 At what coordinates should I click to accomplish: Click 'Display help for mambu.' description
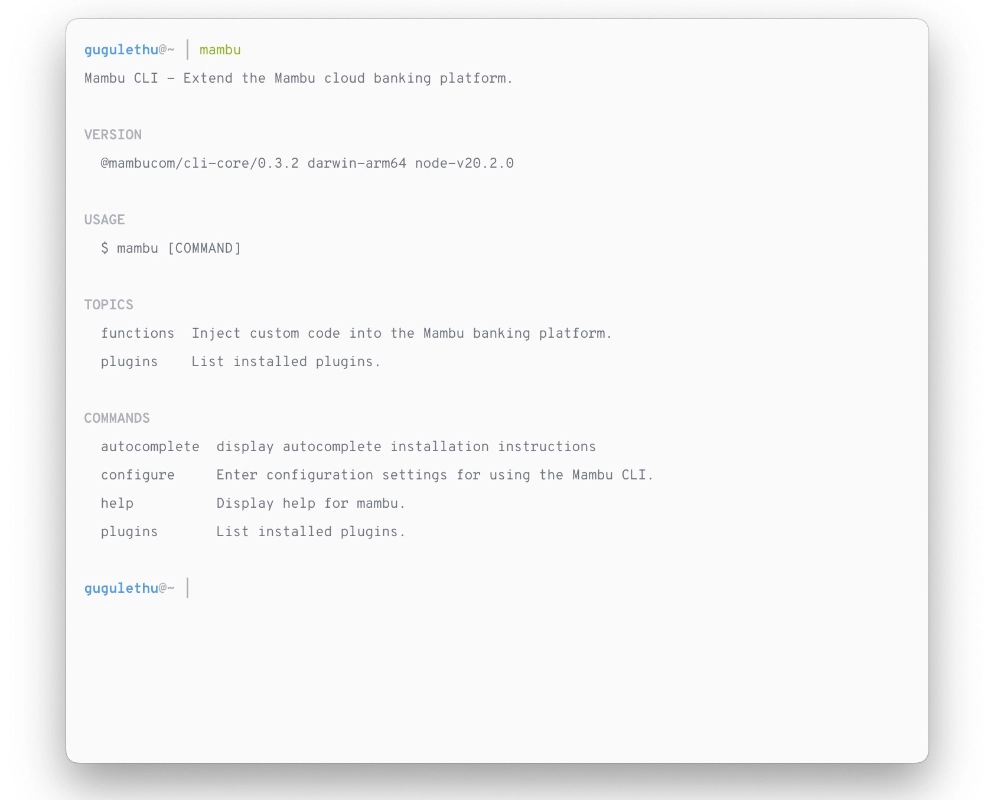(310, 503)
